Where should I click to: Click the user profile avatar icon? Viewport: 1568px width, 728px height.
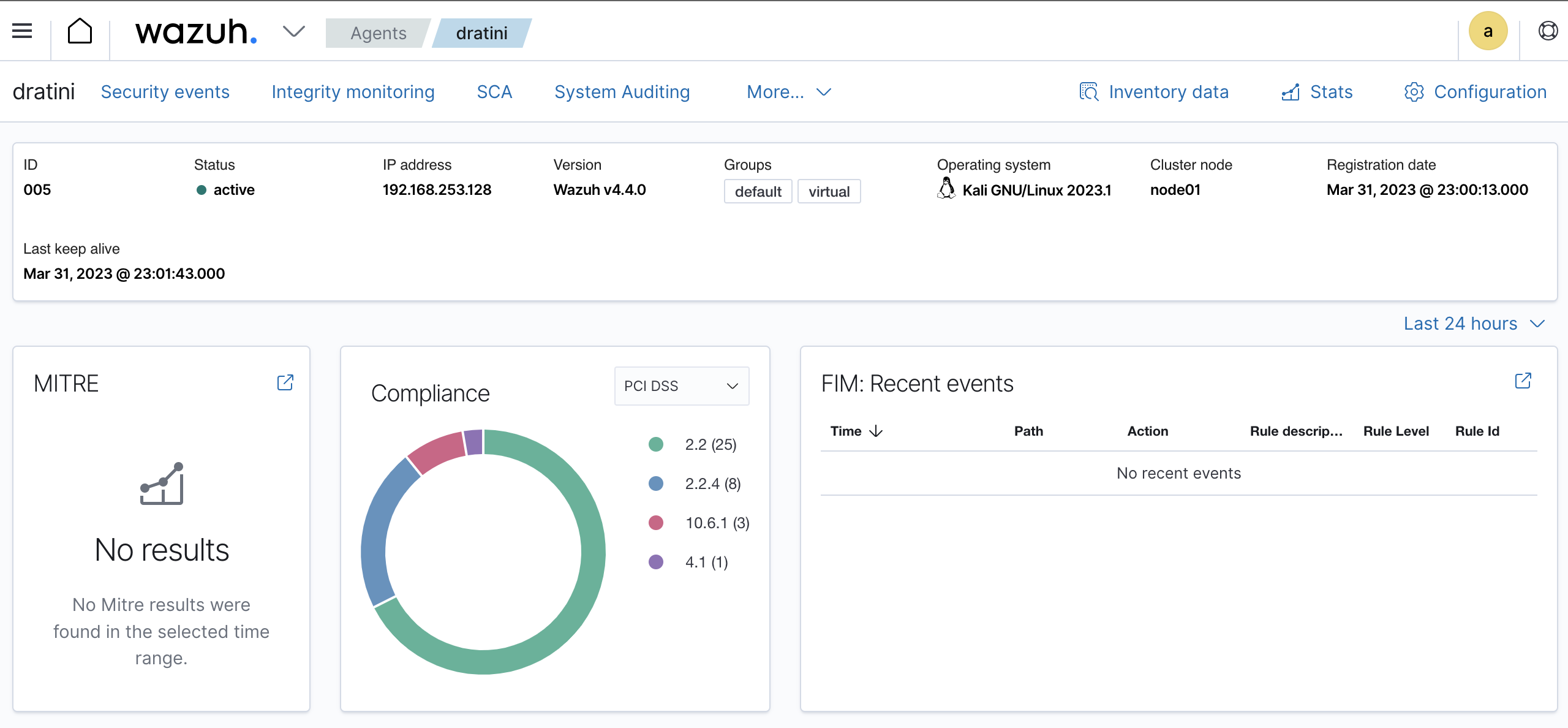pos(1488,32)
